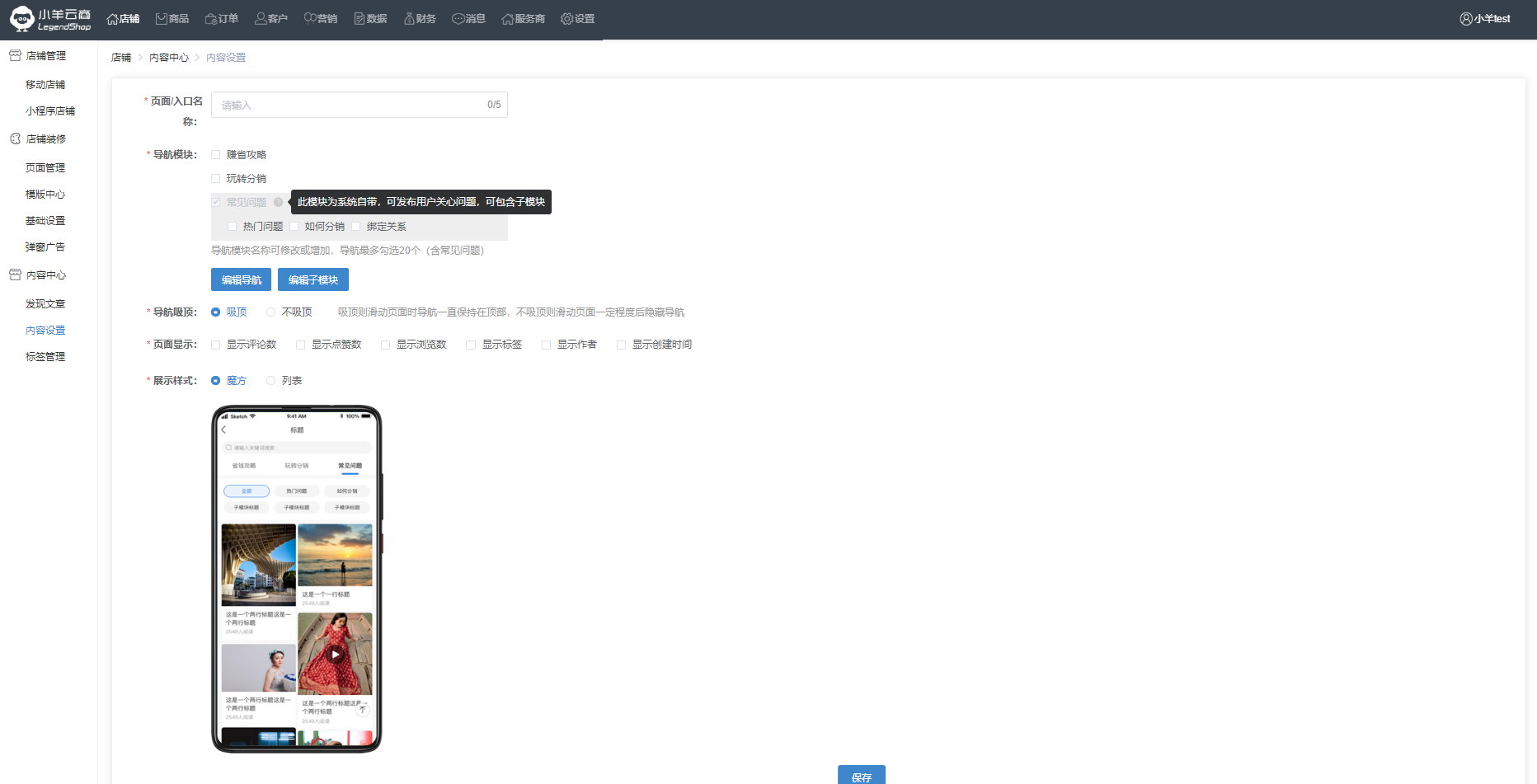Go to the 财务 finance section
The image size is (1537, 784).
click(419, 19)
